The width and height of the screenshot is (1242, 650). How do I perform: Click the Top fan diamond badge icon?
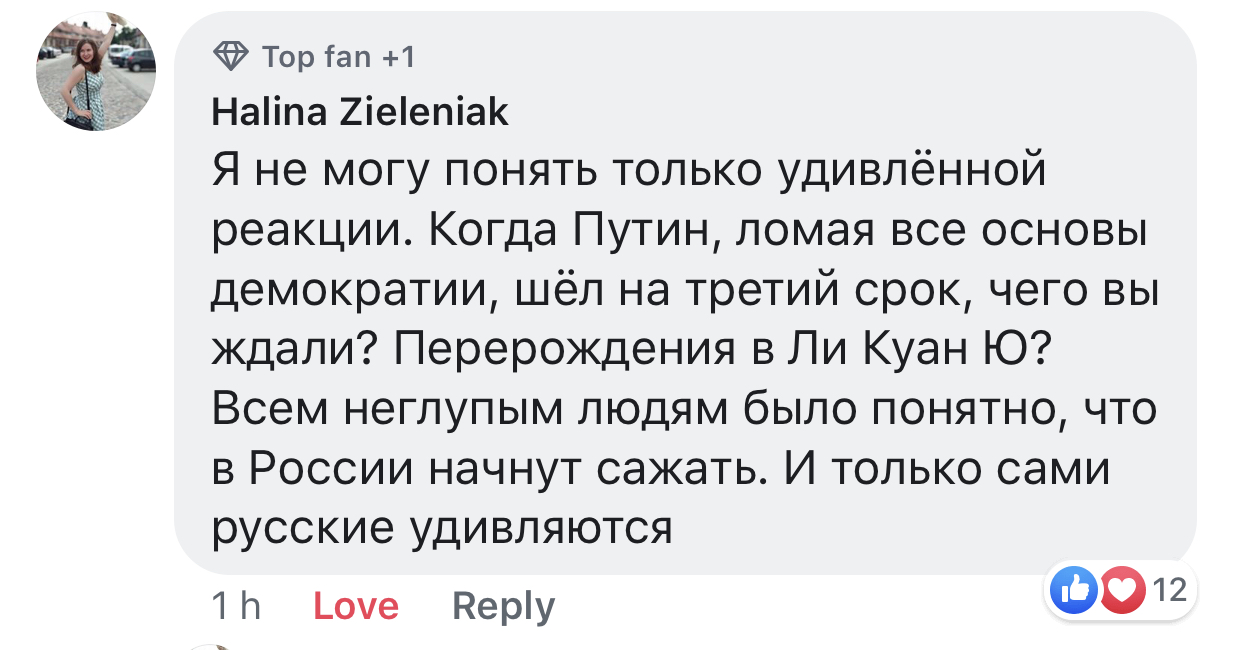coord(231,58)
